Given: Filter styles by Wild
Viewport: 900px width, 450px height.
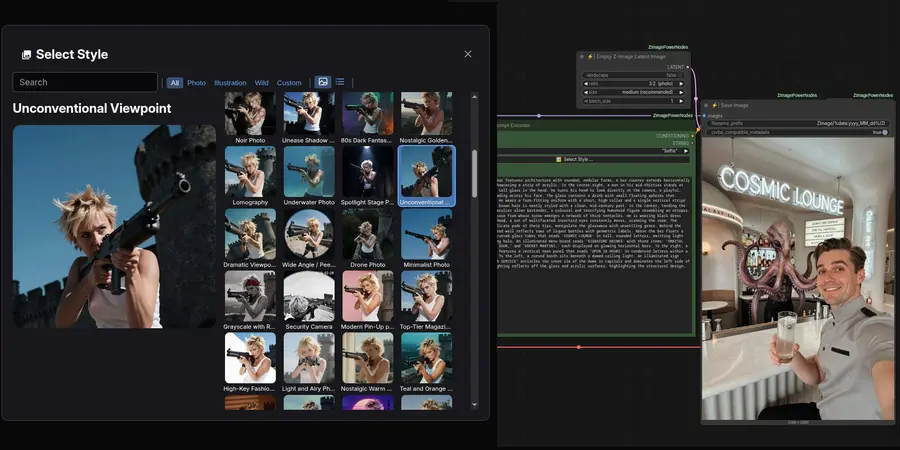Looking at the screenshot, I should point(262,83).
